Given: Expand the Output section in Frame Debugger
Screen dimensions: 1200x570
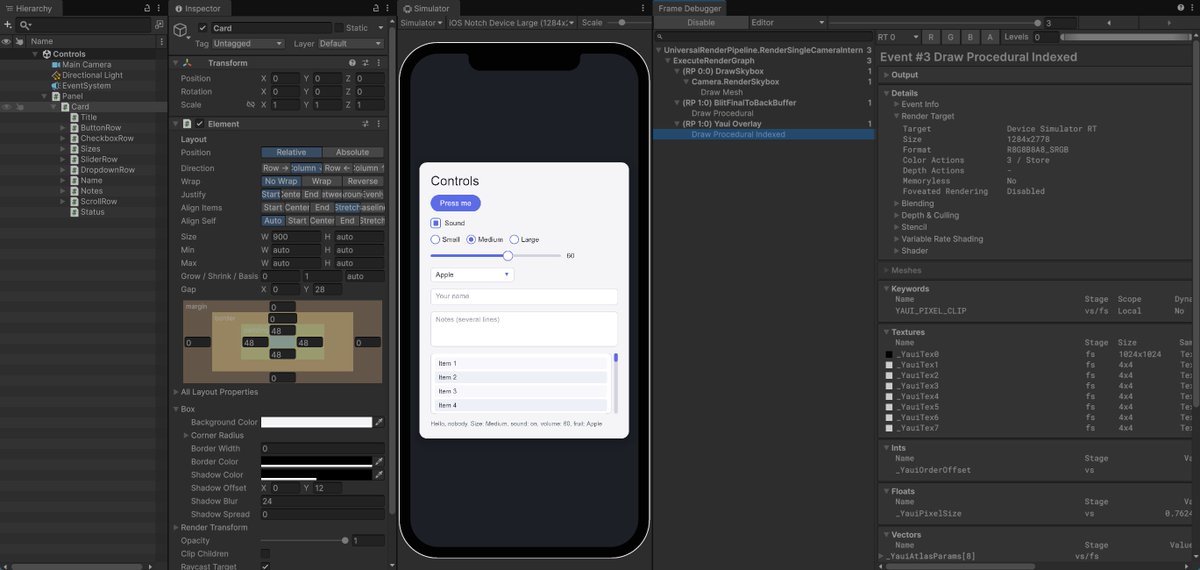Looking at the screenshot, I should 887,75.
